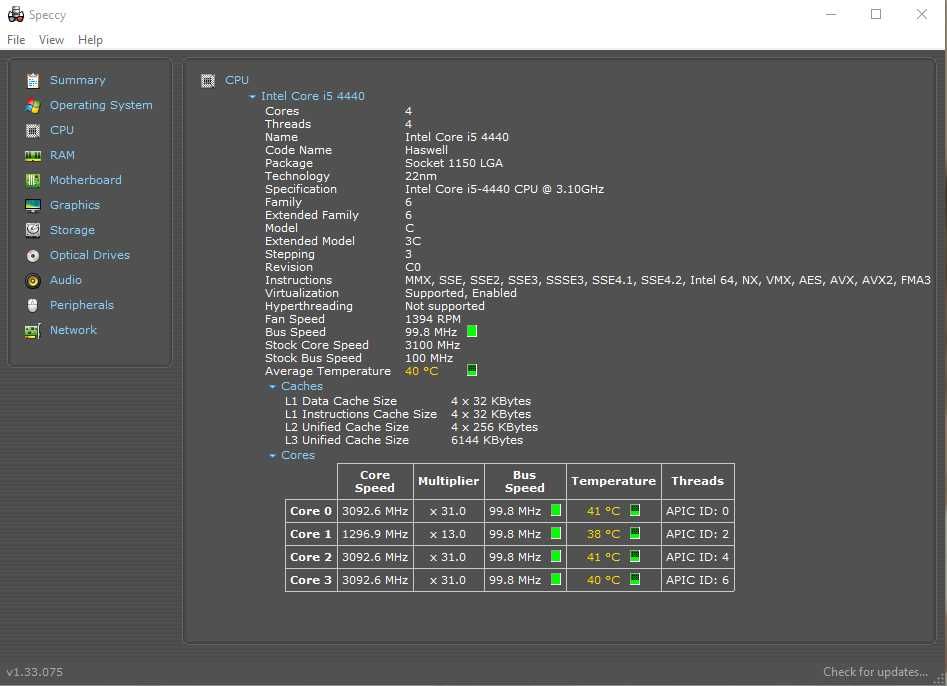Click the Graphics monitor icon
The width and height of the screenshot is (947, 686).
[x=33, y=205]
